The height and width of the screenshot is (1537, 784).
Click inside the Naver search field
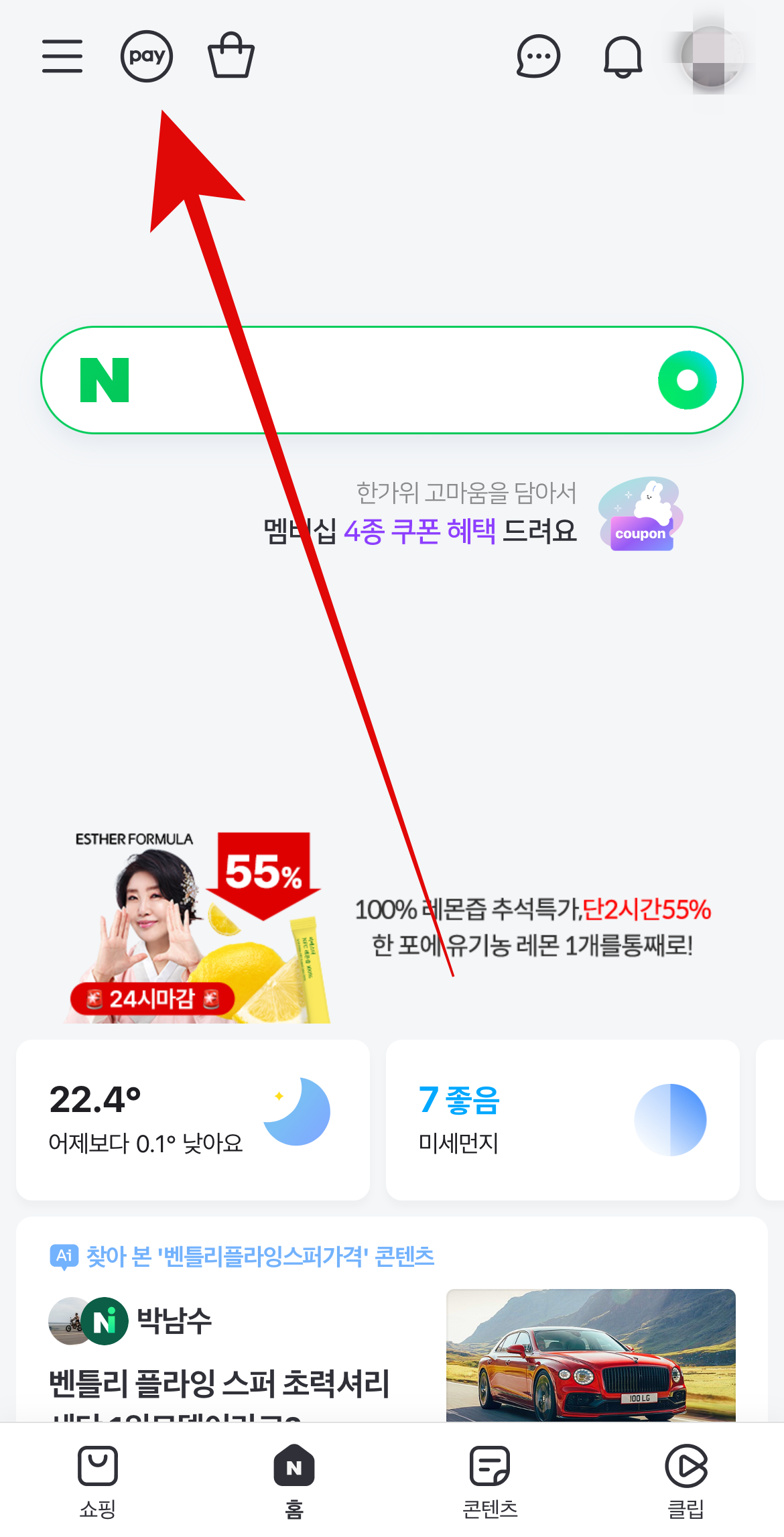392,380
